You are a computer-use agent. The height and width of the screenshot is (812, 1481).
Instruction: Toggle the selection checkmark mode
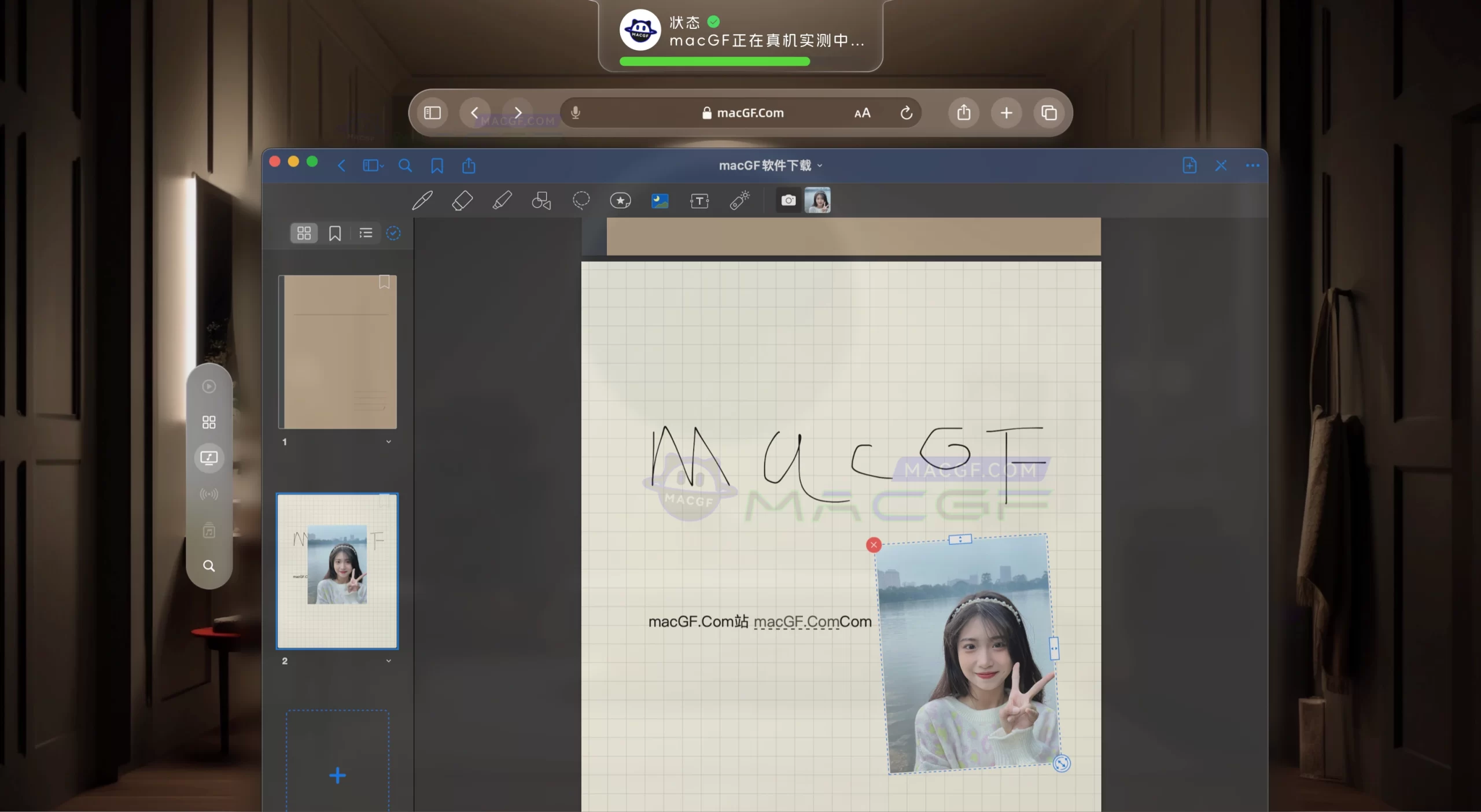coord(393,232)
